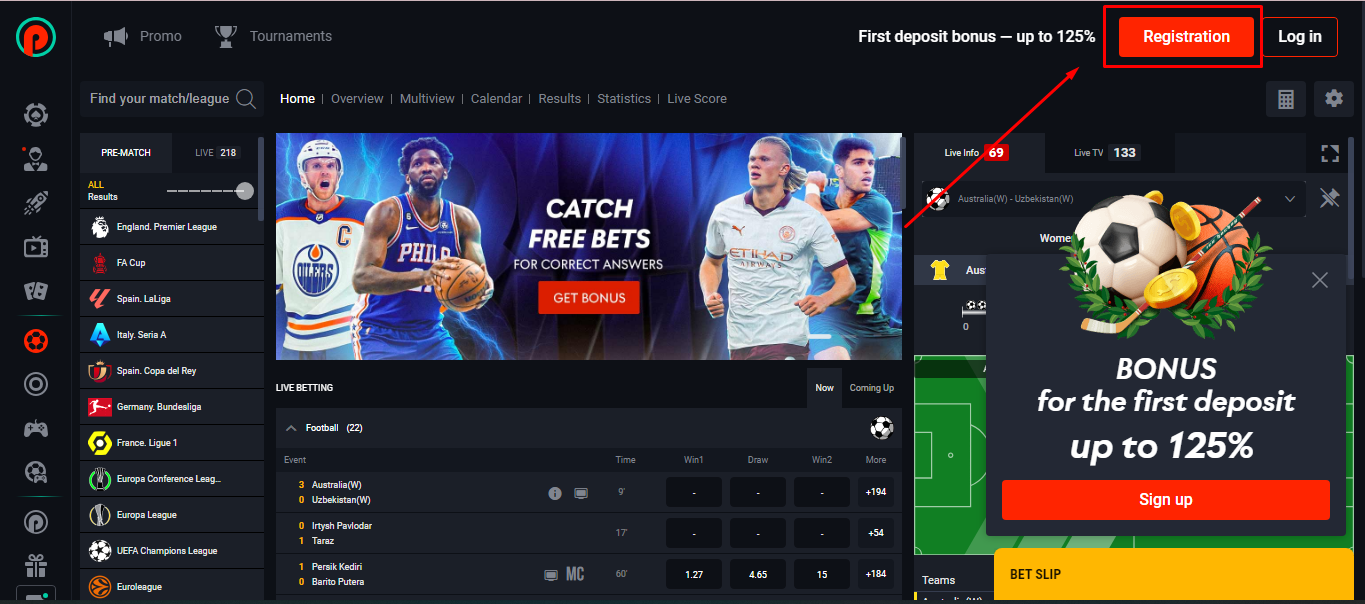Image resolution: width=1365 pixels, height=604 pixels.
Task: Select the football icon in left sidebar
Action: tap(36, 341)
